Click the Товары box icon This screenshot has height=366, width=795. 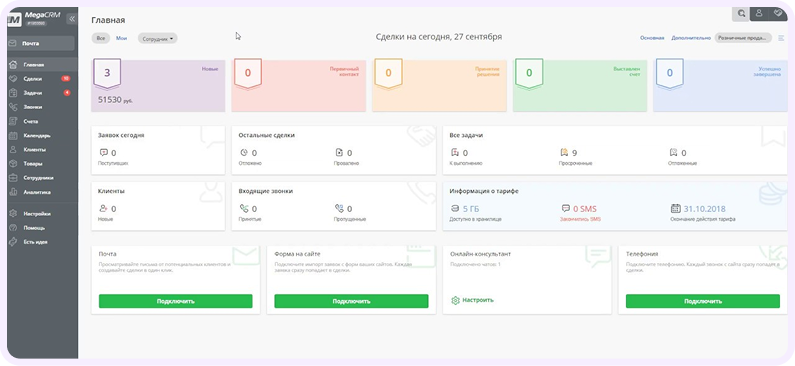(x=13, y=164)
